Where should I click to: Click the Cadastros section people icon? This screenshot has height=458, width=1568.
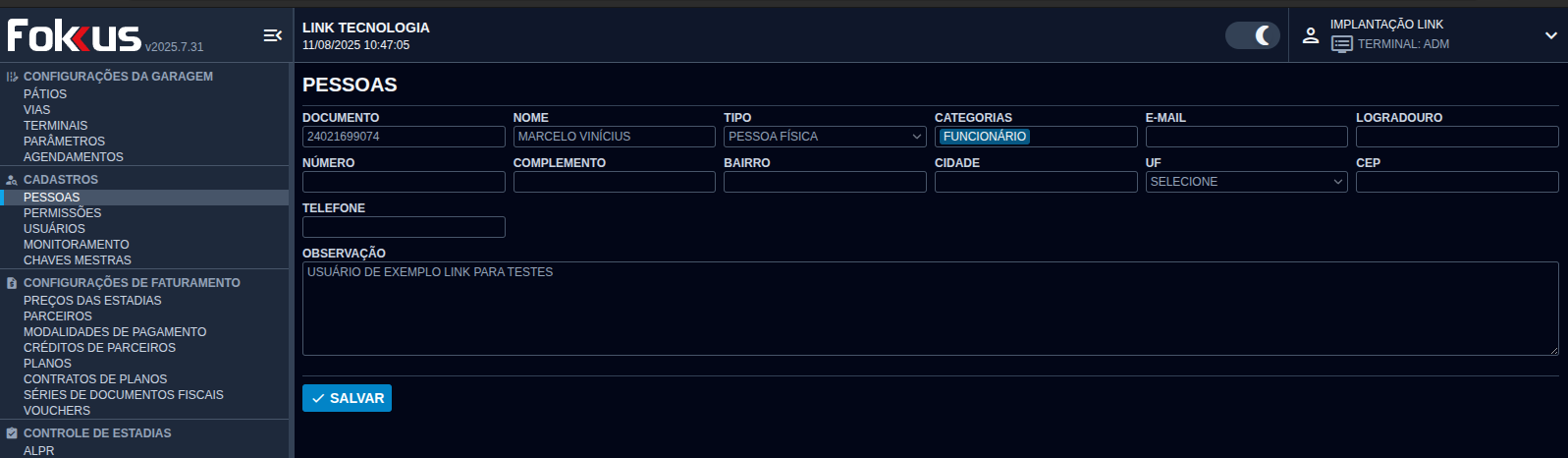pyautogui.click(x=12, y=180)
